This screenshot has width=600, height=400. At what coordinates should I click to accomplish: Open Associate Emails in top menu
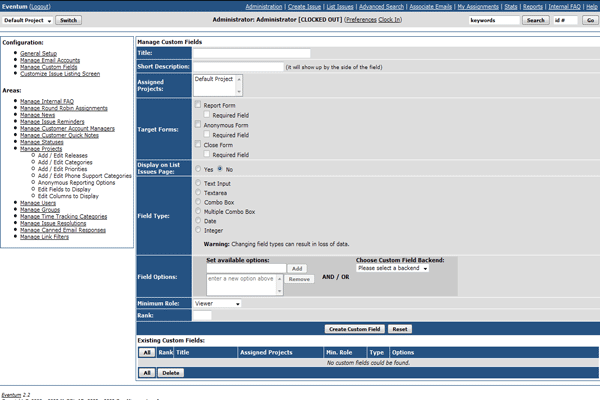click(430, 7)
